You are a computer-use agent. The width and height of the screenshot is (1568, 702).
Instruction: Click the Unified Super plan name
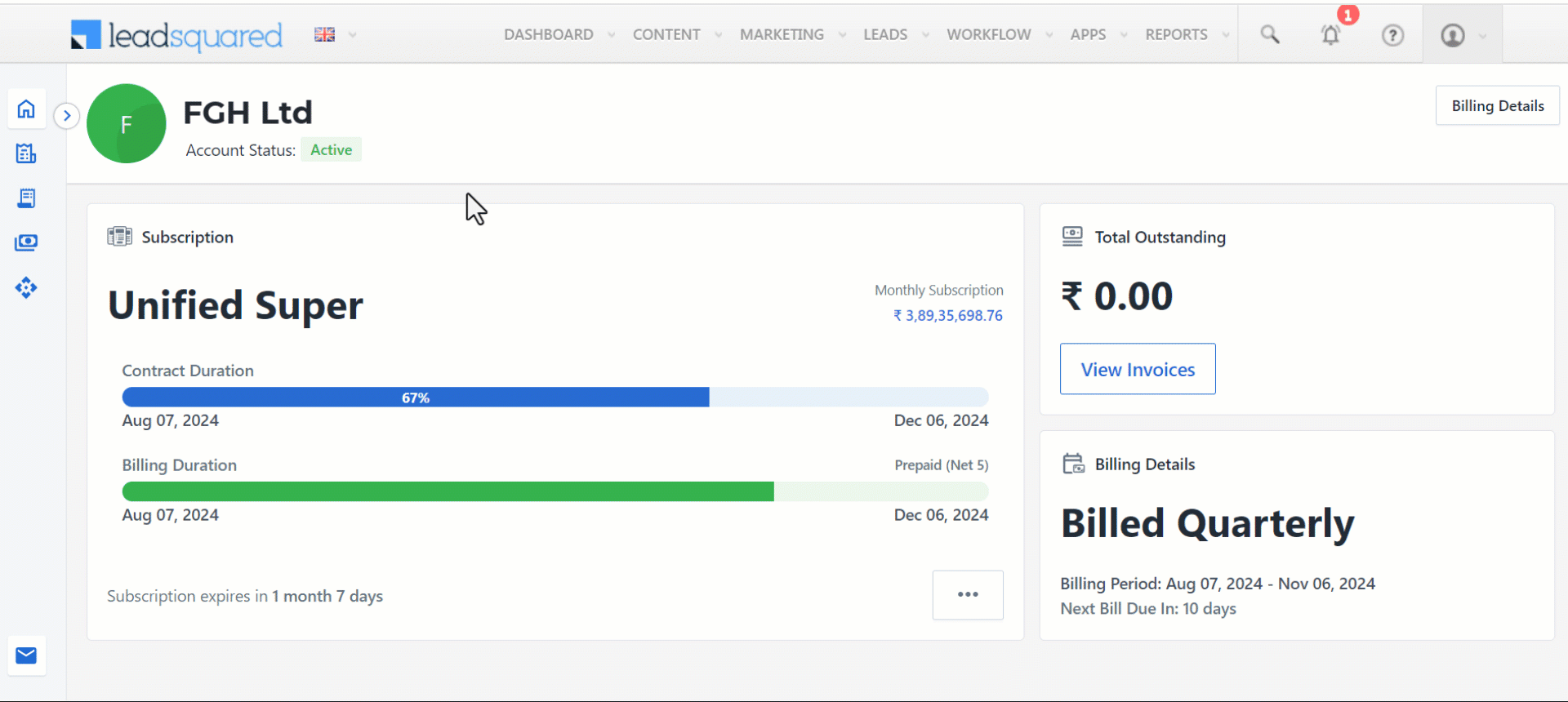coord(235,306)
